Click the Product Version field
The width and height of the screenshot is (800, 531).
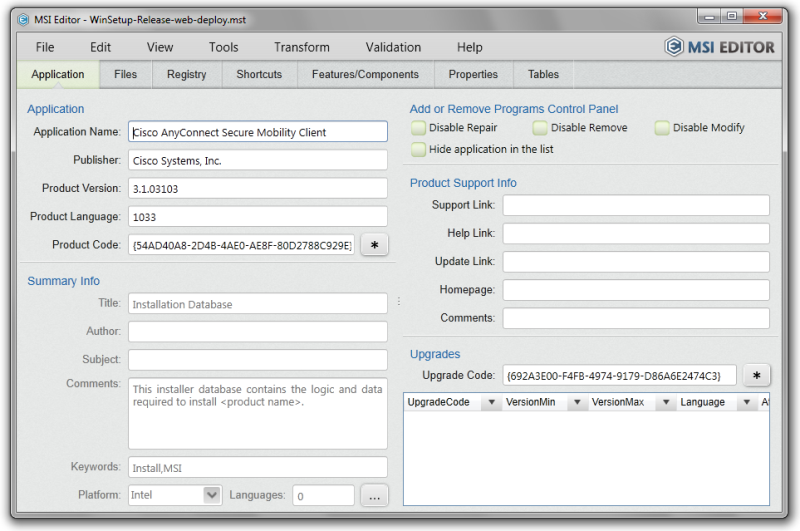258,188
